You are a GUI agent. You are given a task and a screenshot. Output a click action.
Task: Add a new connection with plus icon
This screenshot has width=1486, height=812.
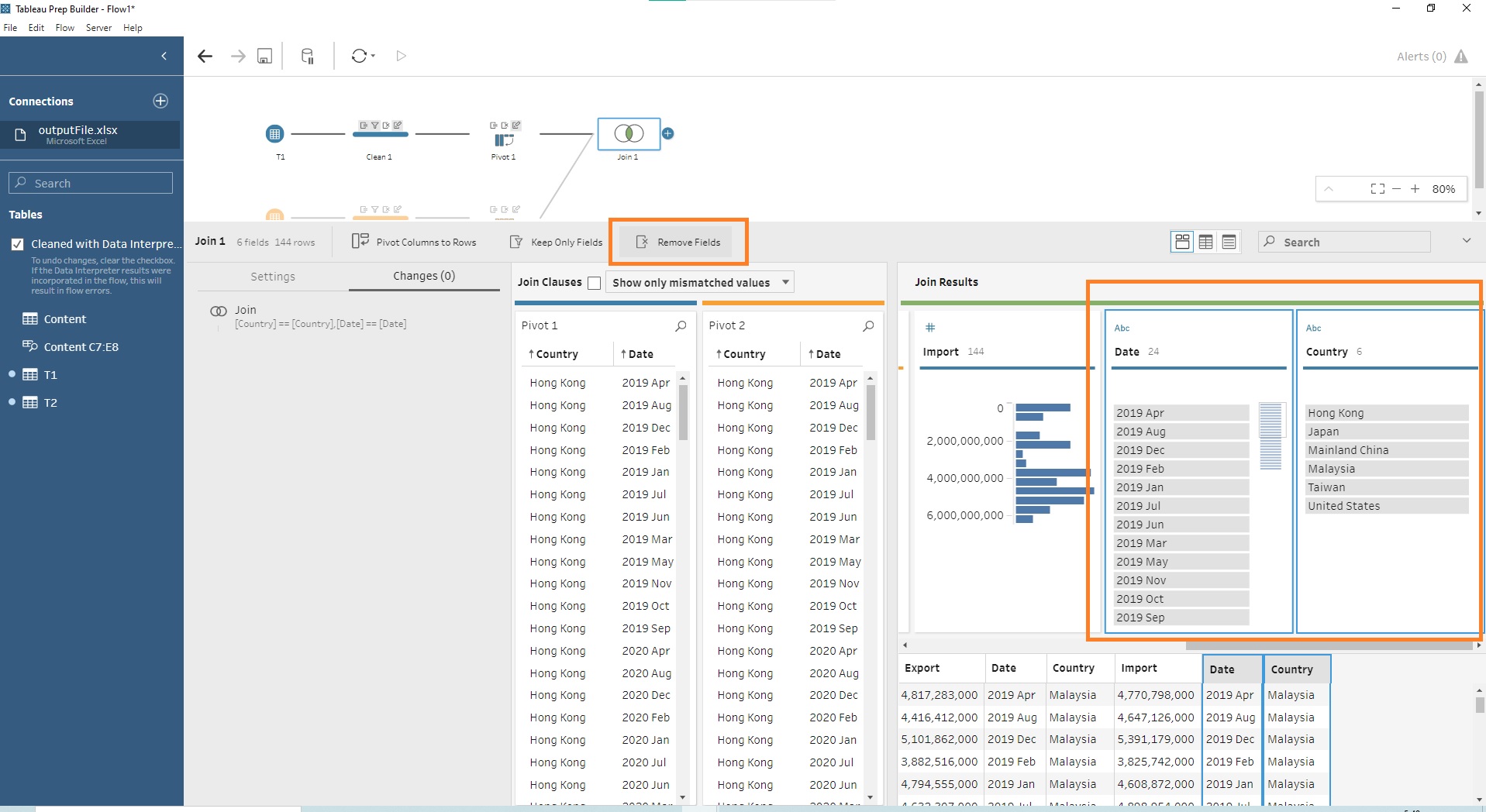(x=160, y=101)
